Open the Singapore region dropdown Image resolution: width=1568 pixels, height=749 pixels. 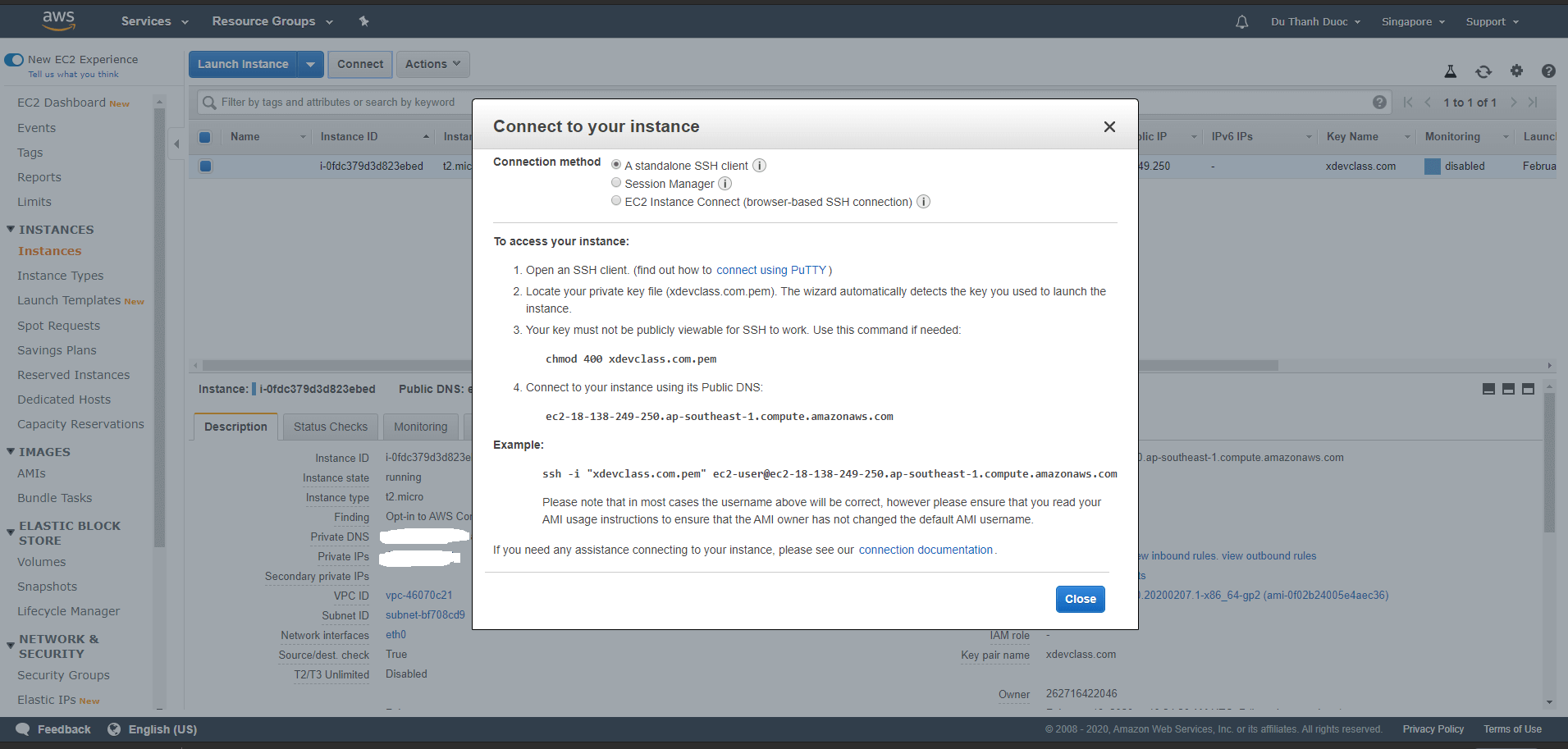tap(1413, 22)
